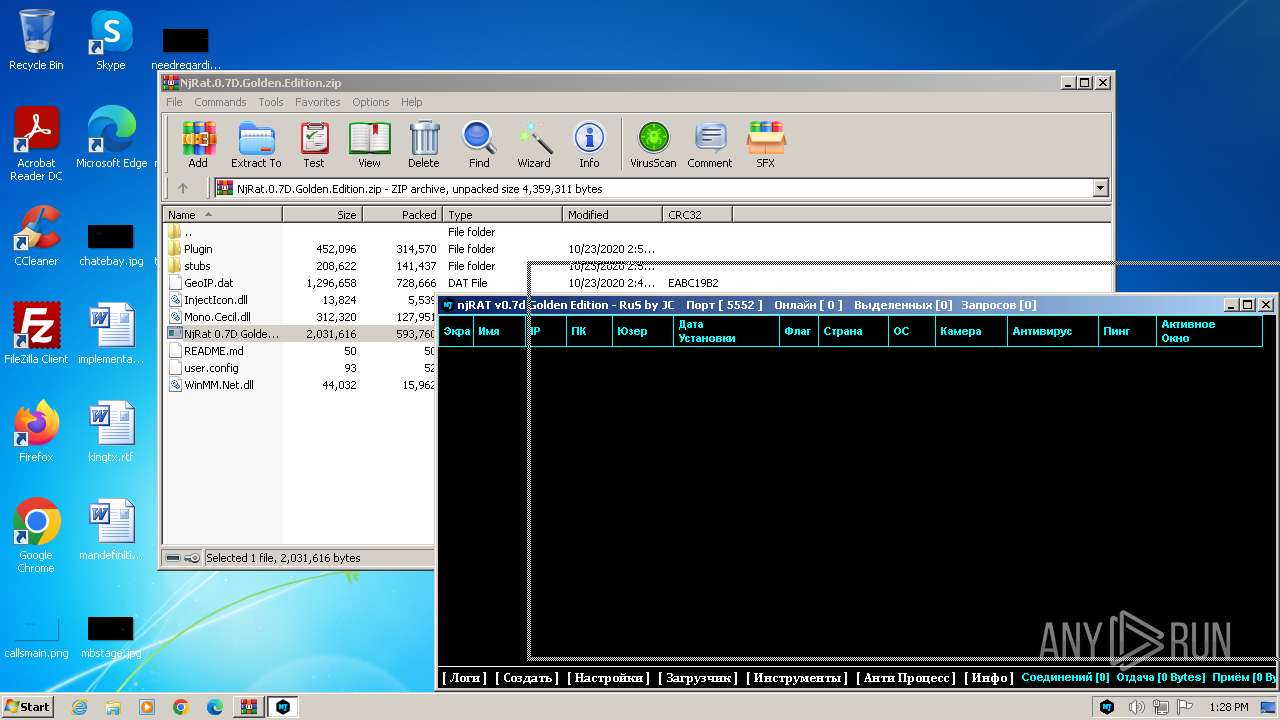The height and width of the screenshot is (720, 1280).
Task: Run the VirusScan icon
Action: click(x=653, y=145)
